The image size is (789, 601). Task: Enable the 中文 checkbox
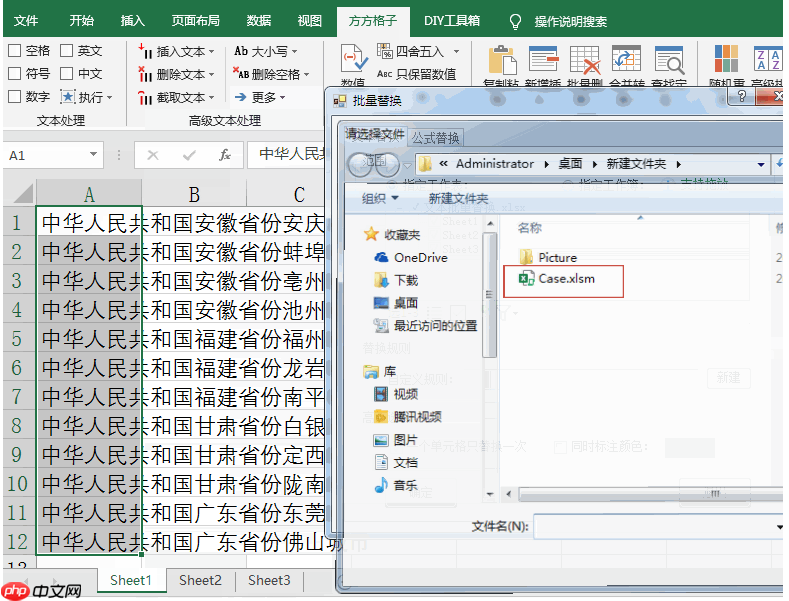click(66, 73)
